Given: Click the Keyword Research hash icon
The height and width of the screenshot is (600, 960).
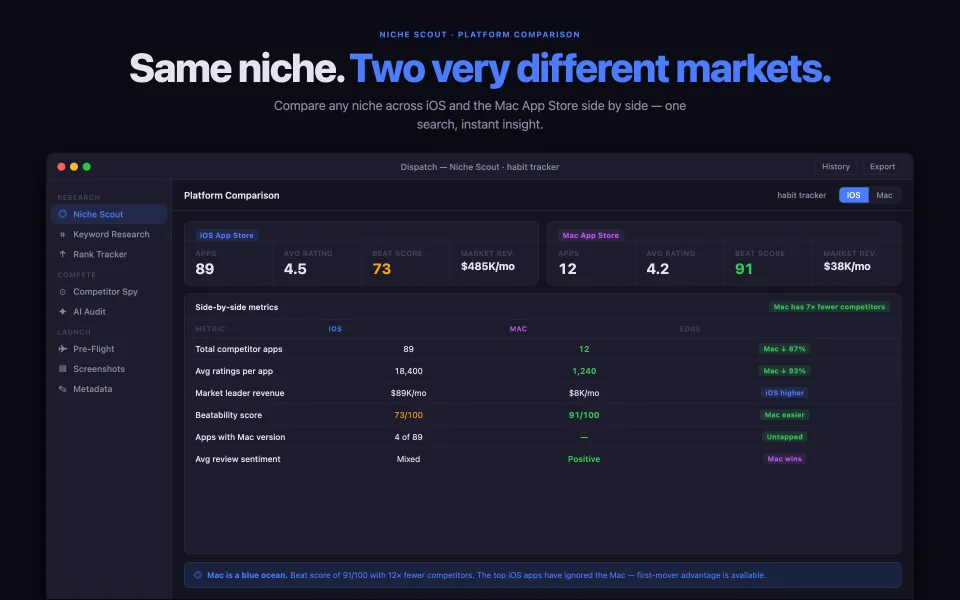Looking at the screenshot, I should [62, 234].
